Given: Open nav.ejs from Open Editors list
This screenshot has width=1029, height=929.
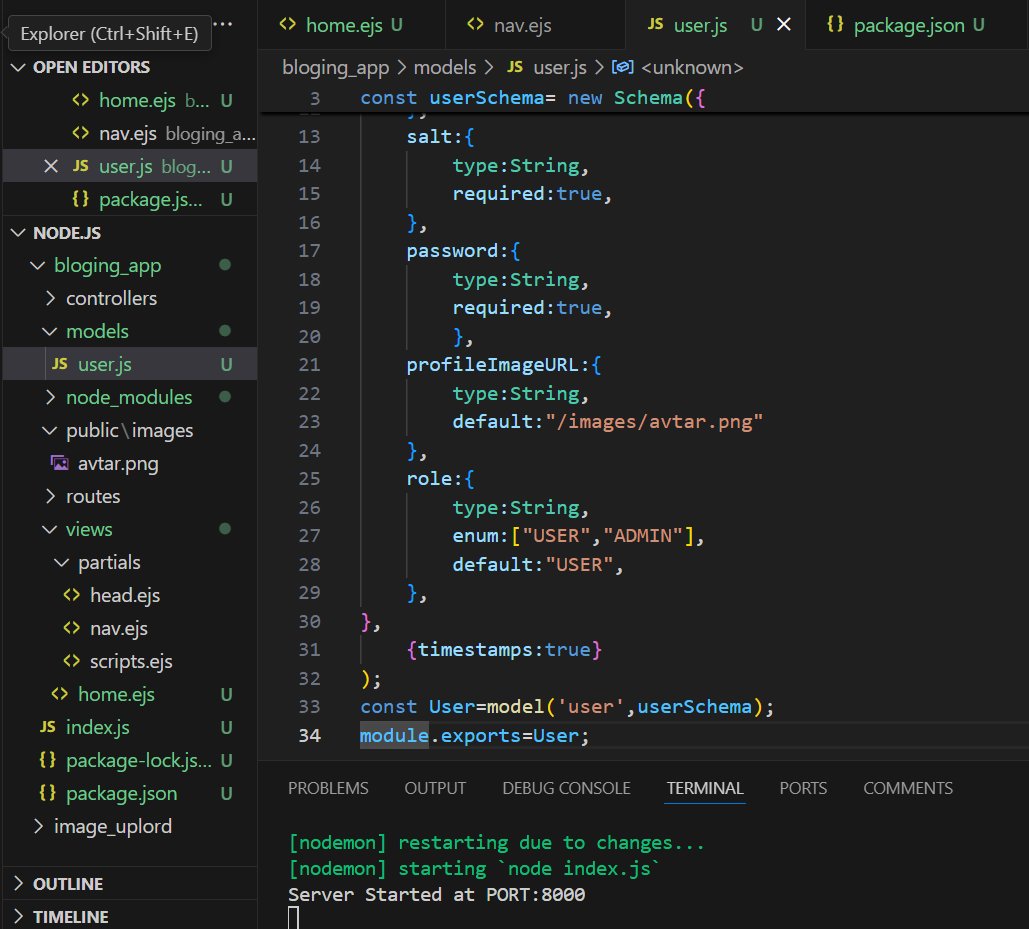Looking at the screenshot, I should click(x=130, y=133).
